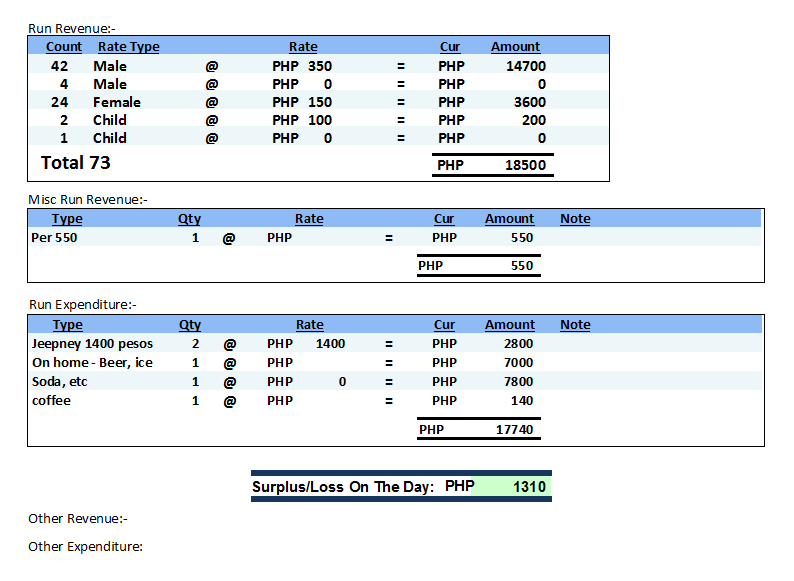Select the 14700 amount cell
The width and height of the screenshot is (794, 581).
pyautogui.click(x=525, y=66)
